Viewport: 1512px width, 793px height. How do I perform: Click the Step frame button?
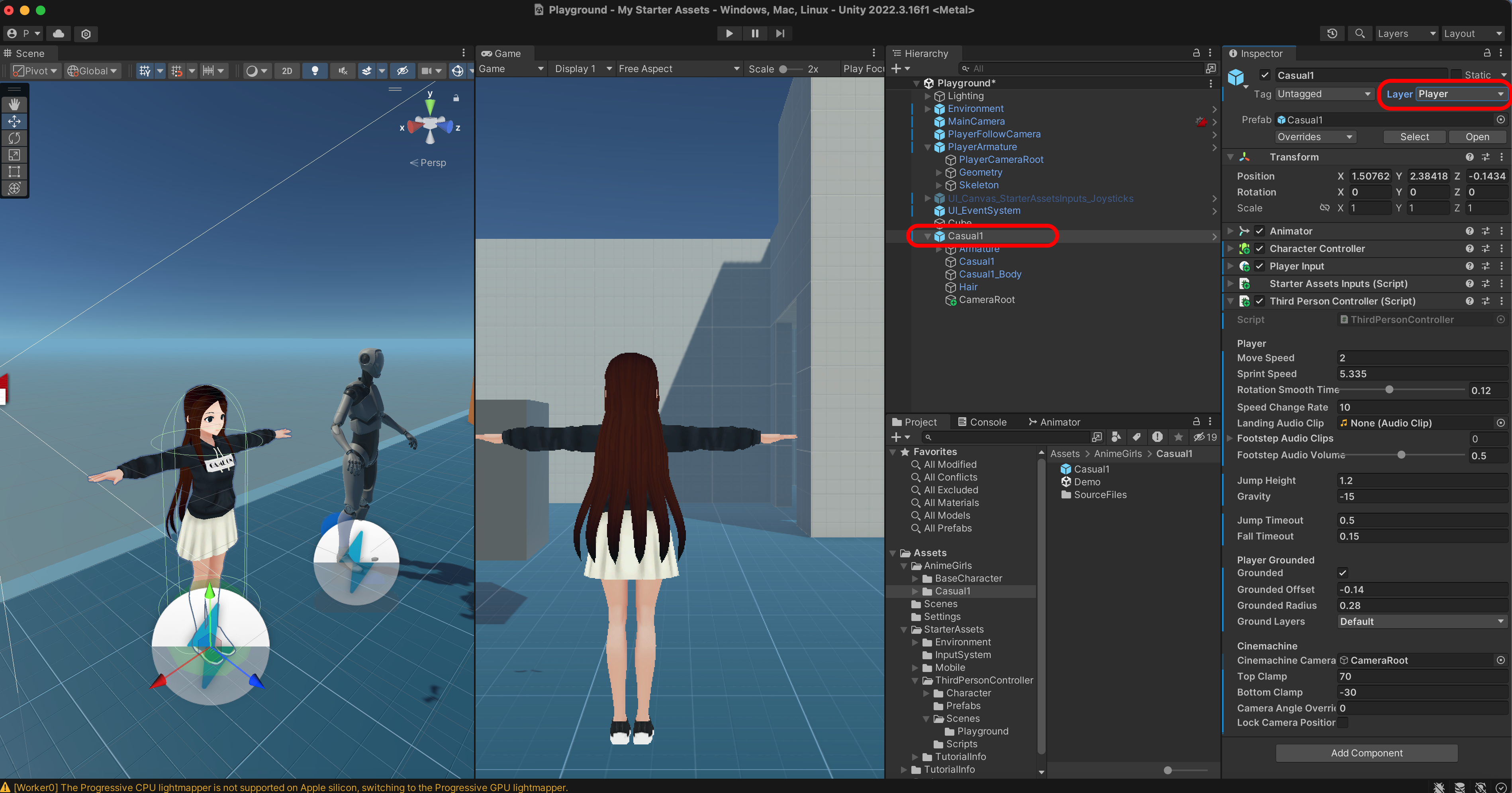pyautogui.click(x=780, y=33)
